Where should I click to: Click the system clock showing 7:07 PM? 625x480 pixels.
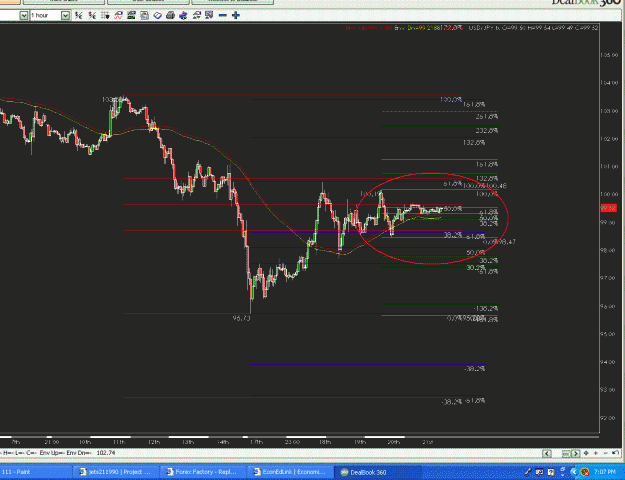(x=605, y=472)
